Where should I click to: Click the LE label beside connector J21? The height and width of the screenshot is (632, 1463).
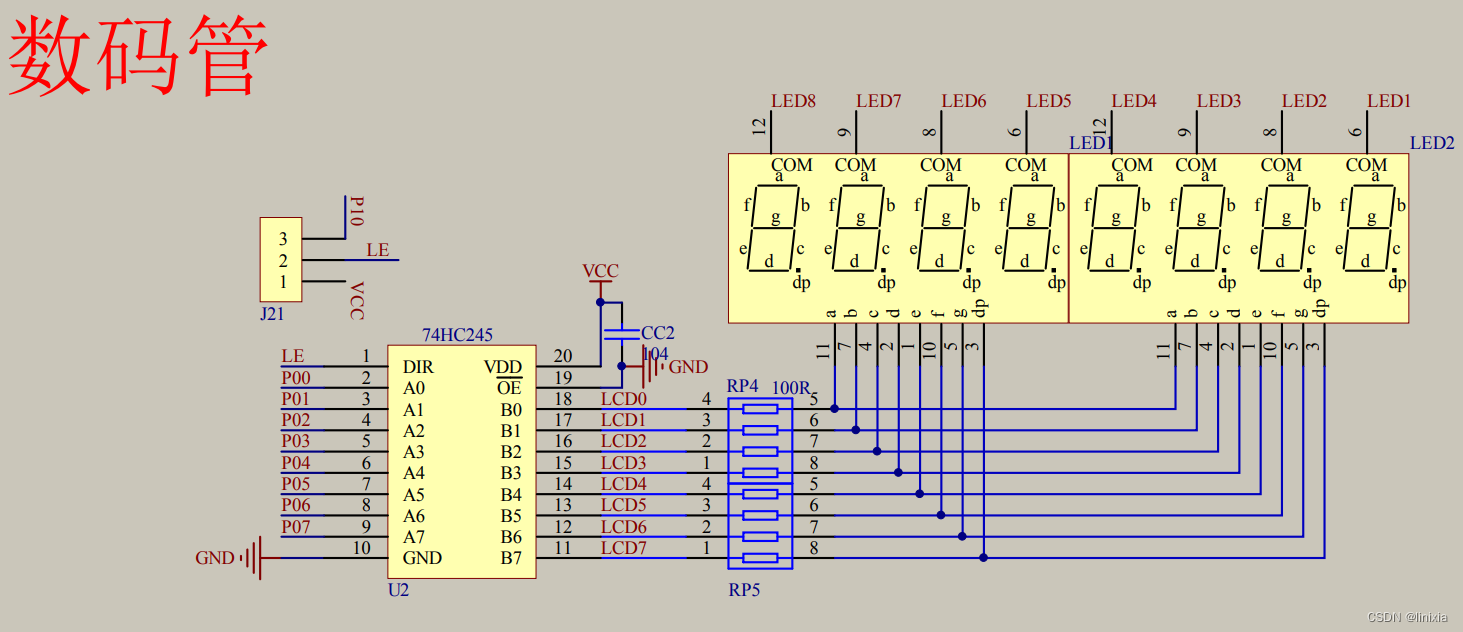(378, 250)
